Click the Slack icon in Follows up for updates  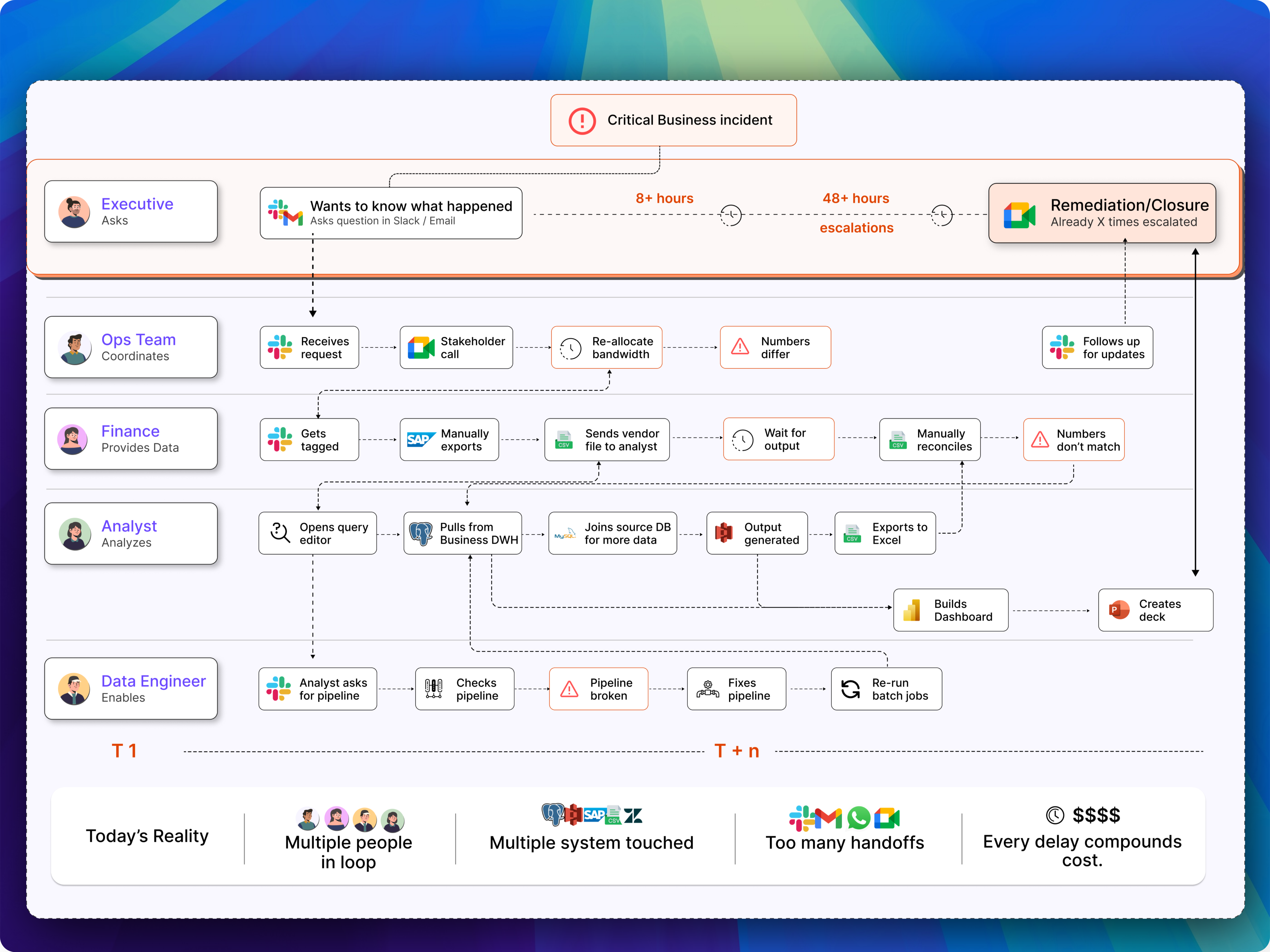[1062, 347]
